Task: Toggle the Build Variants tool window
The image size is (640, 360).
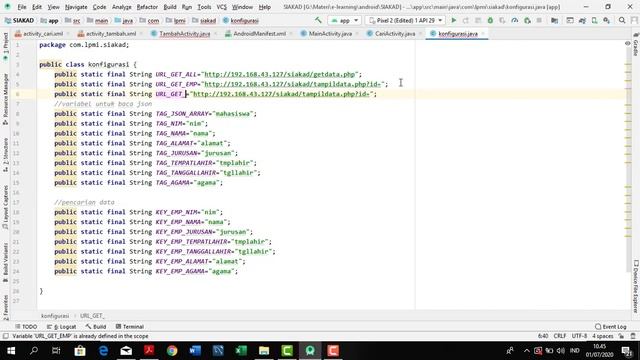Action: click(x=5, y=263)
